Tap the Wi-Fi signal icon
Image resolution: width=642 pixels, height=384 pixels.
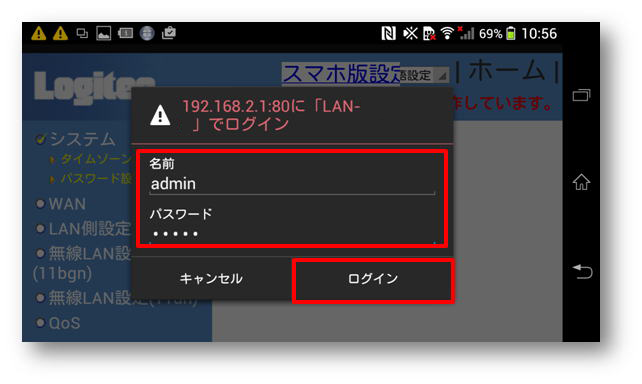tap(447, 34)
